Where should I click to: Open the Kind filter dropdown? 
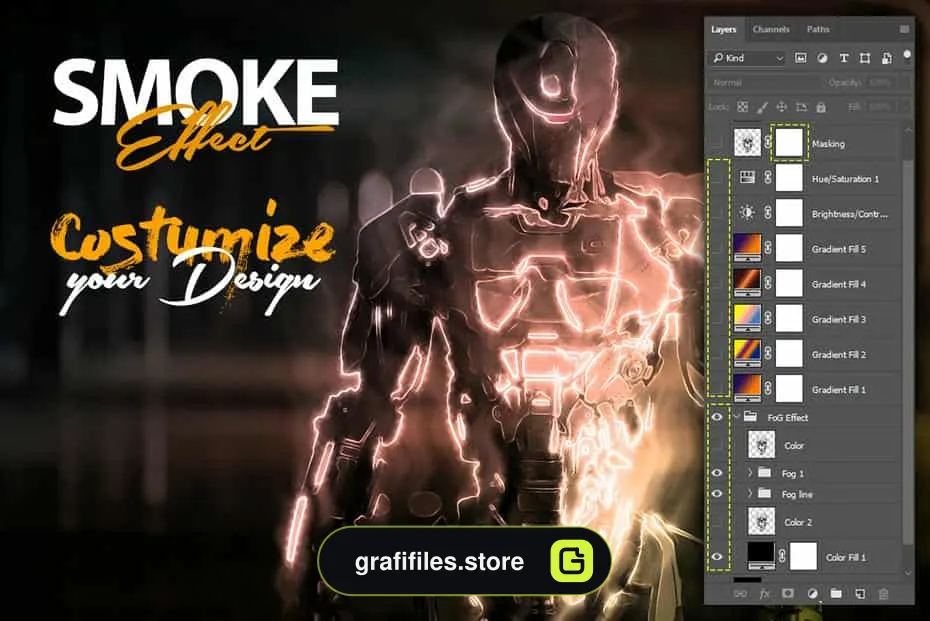749,58
